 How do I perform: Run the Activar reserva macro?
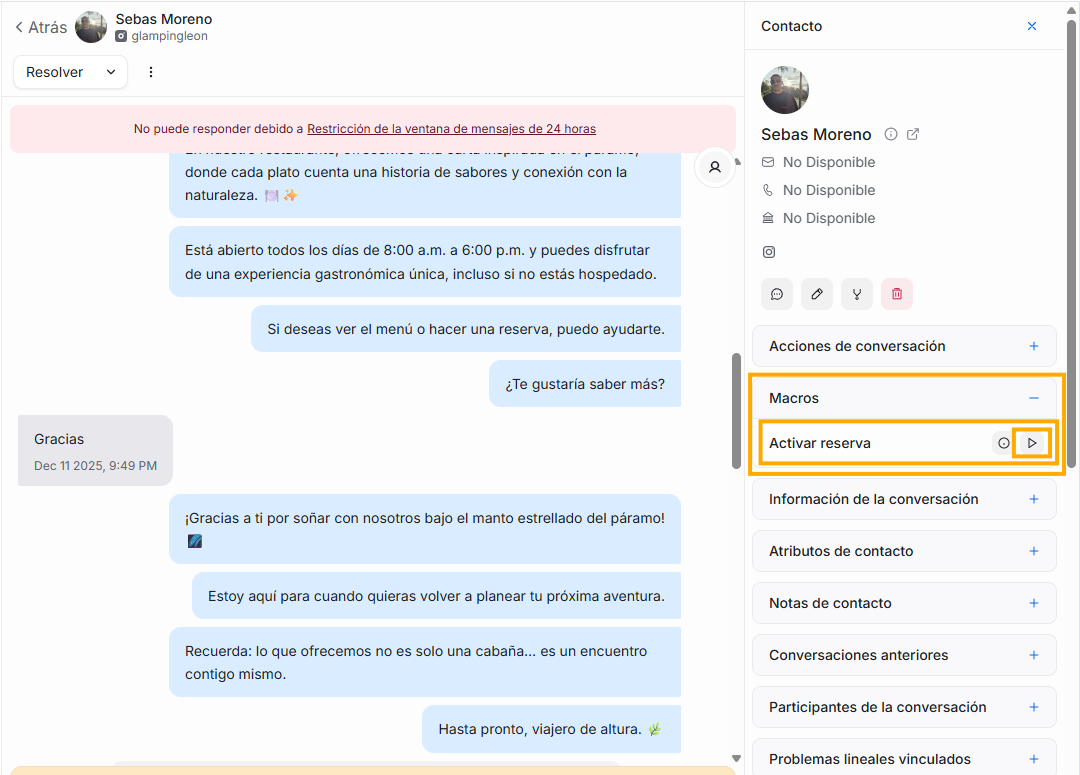point(1032,443)
